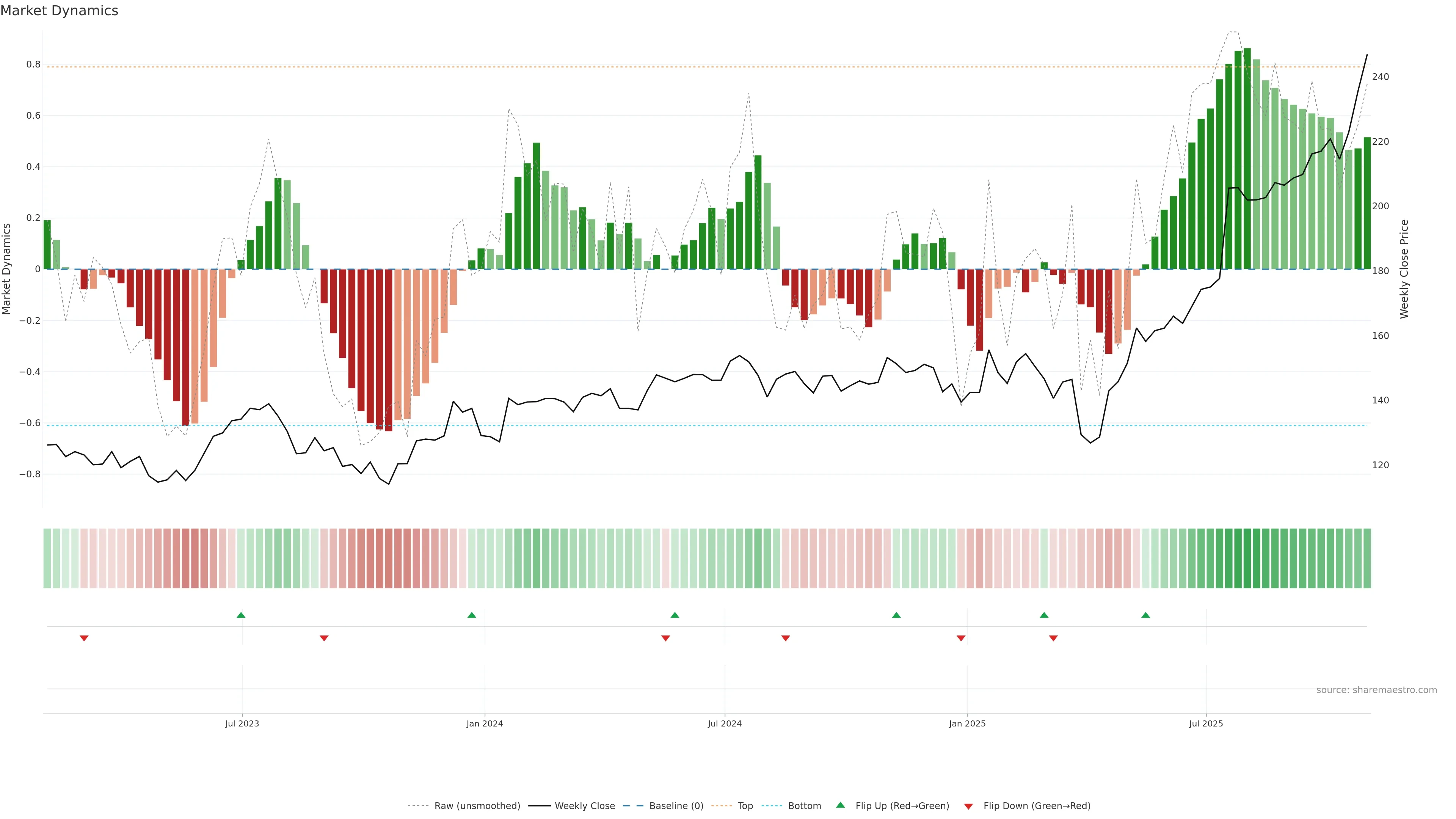
Task: Click the Flip Up legend triangle icon
Action: click(841, 805)
